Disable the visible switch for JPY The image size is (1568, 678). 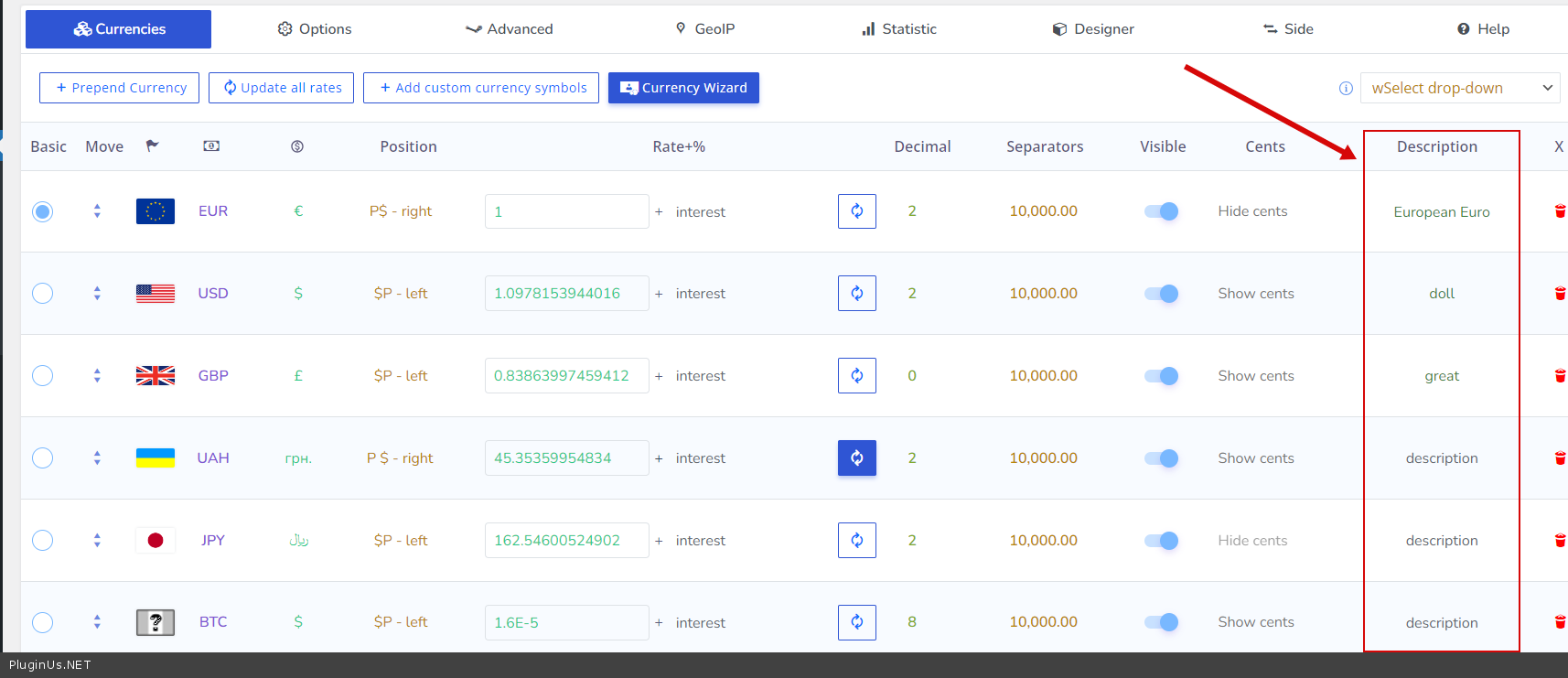1161,541
